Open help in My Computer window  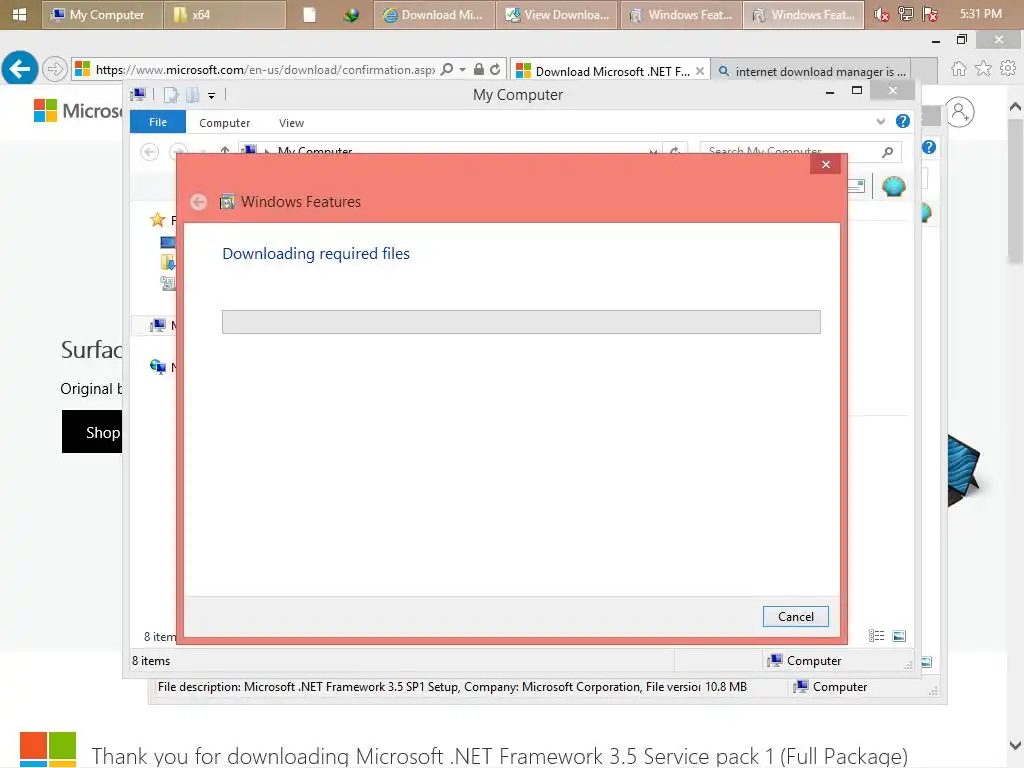coord(903,121)
